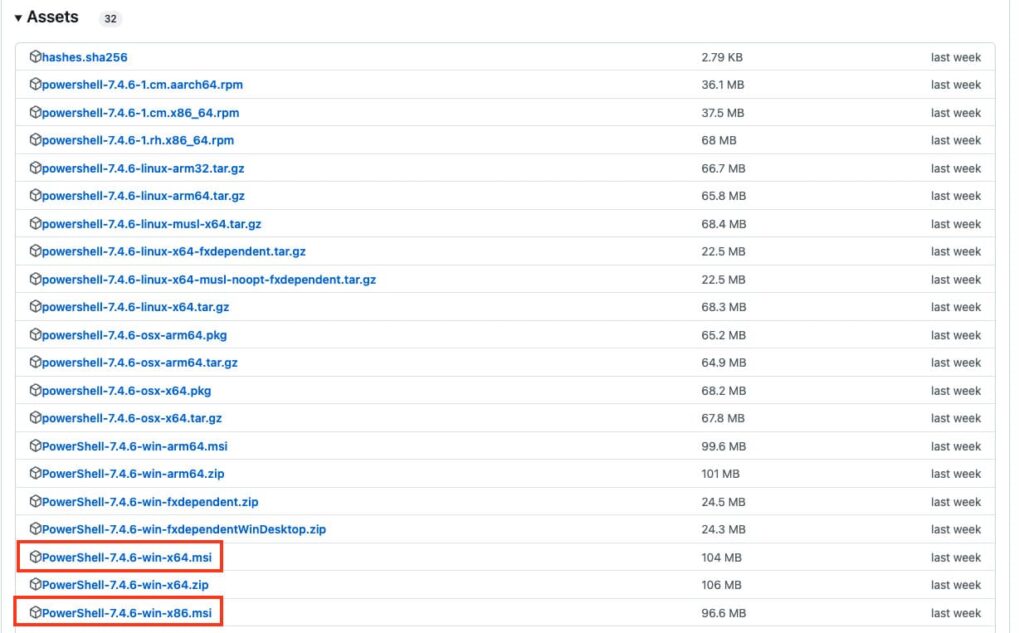Image resolution: width=1024 pixels, height=633 pixels.
Task: Click the 24.5 MB size value
Action: pyautogui.click(x=724, y=502)
